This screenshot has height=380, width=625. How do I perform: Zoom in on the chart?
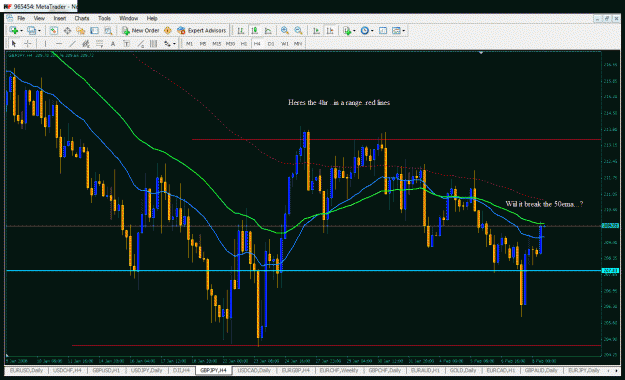point(285,31)
